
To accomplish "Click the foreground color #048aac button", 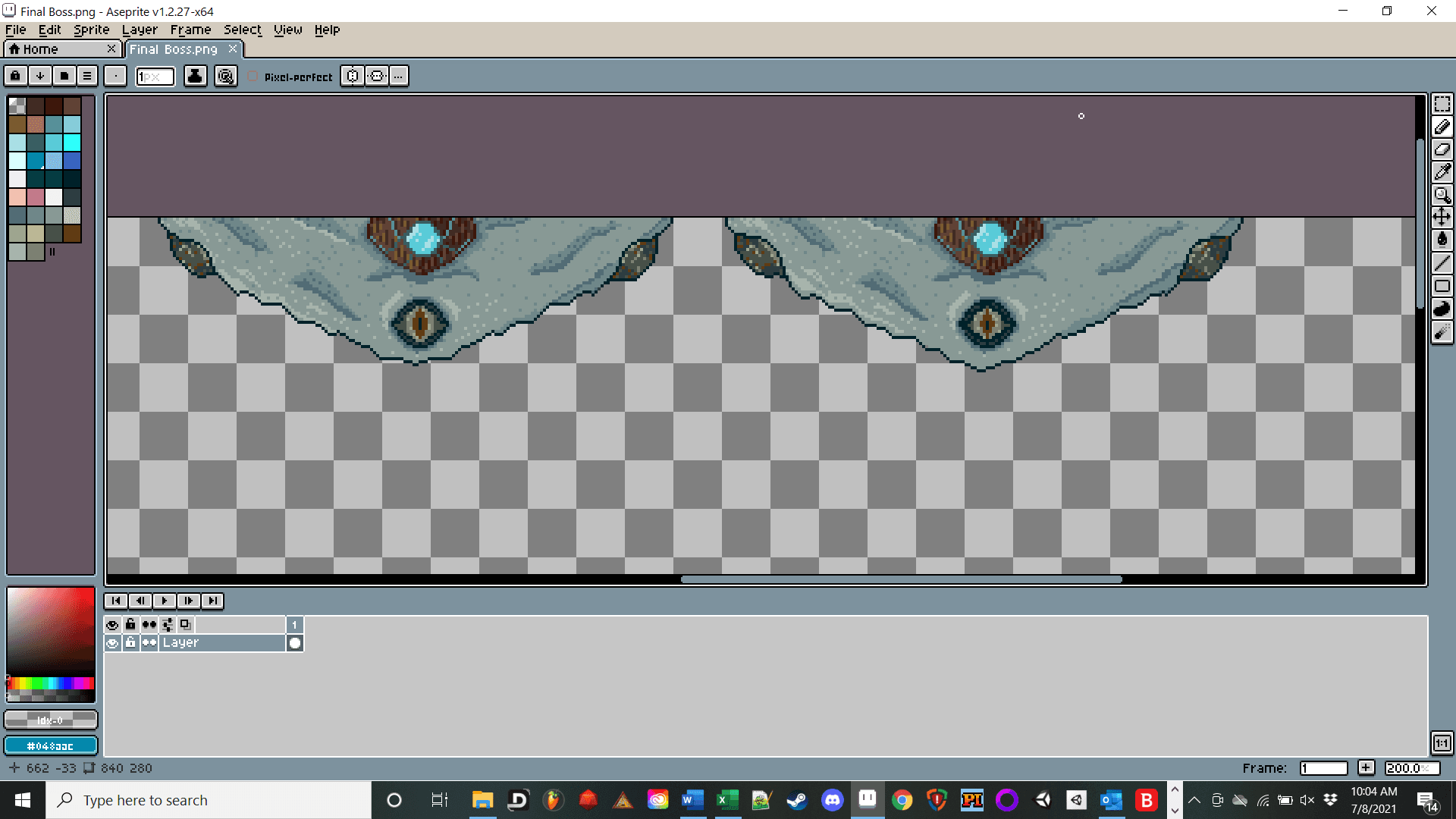I will (x=51, y=746).
